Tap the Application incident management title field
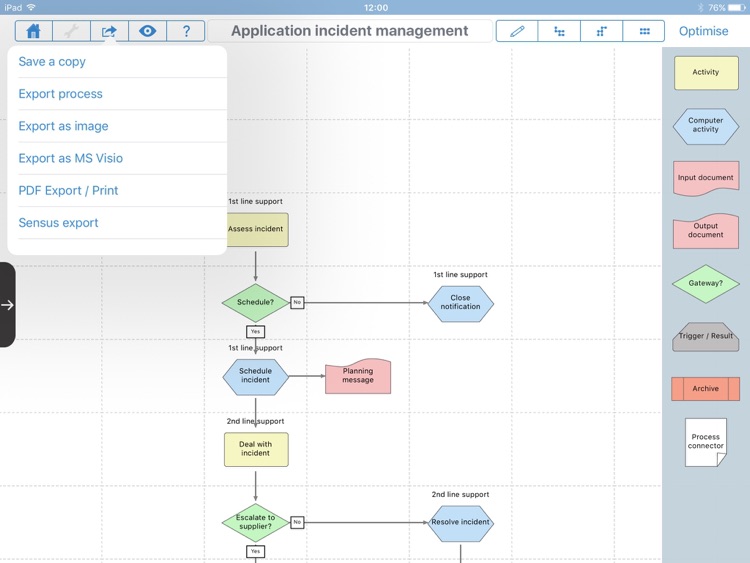This screenshot has width=750, height=563. click(x=350, y=31)
